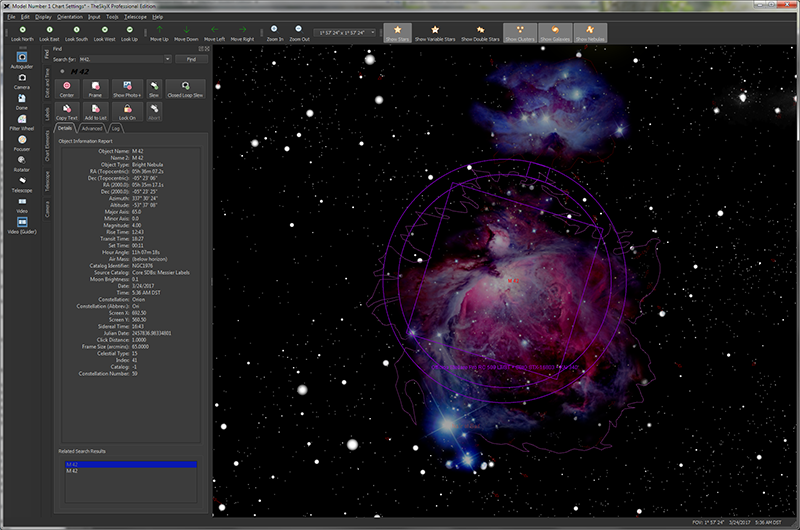Image resolution: width=800 pixels, height=530 pixels.
Task: Toggle Show Double Stars
Action: click(x=480, y=33)
